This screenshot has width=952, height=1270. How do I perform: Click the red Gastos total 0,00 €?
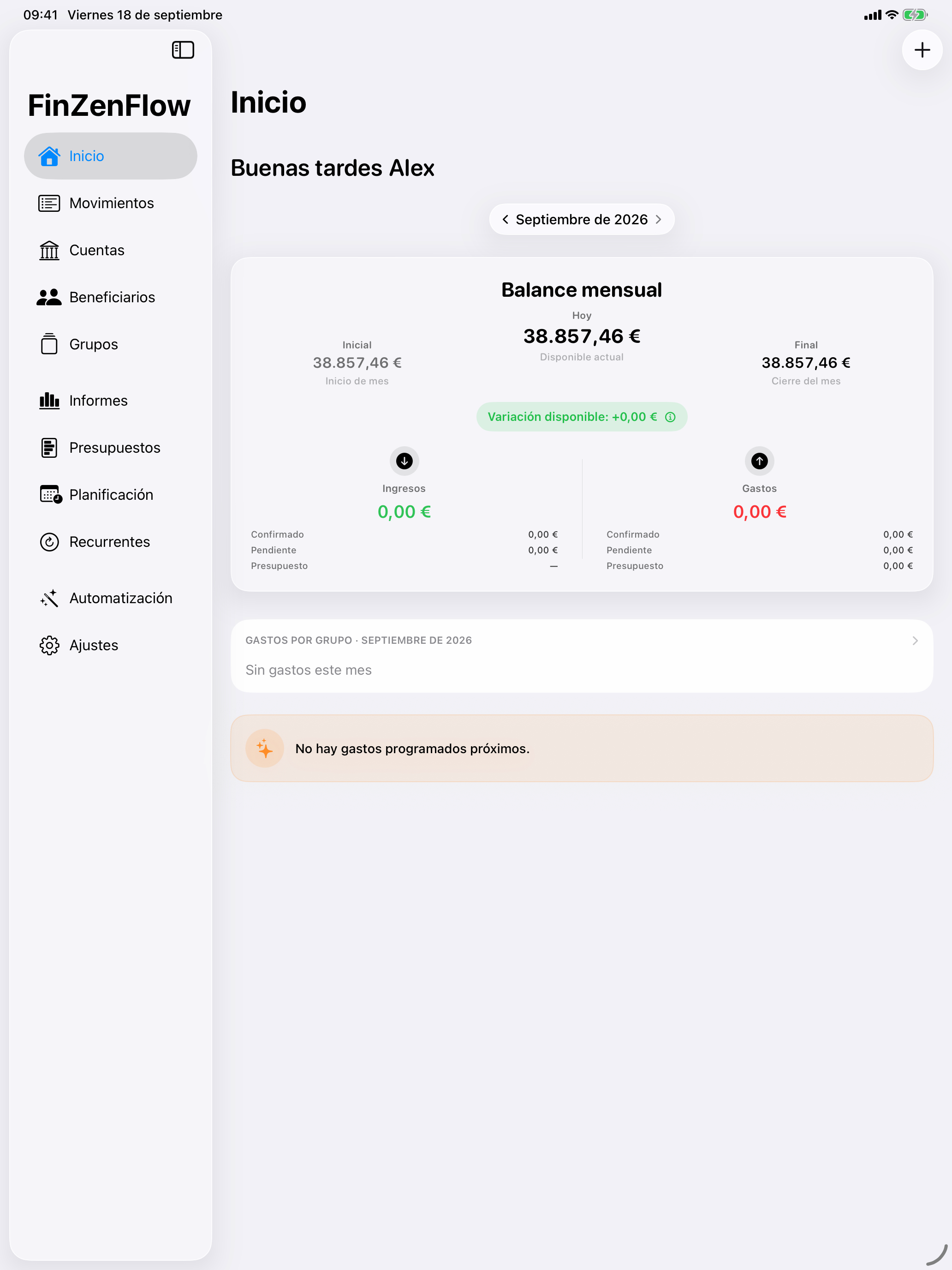coord(759,512)
